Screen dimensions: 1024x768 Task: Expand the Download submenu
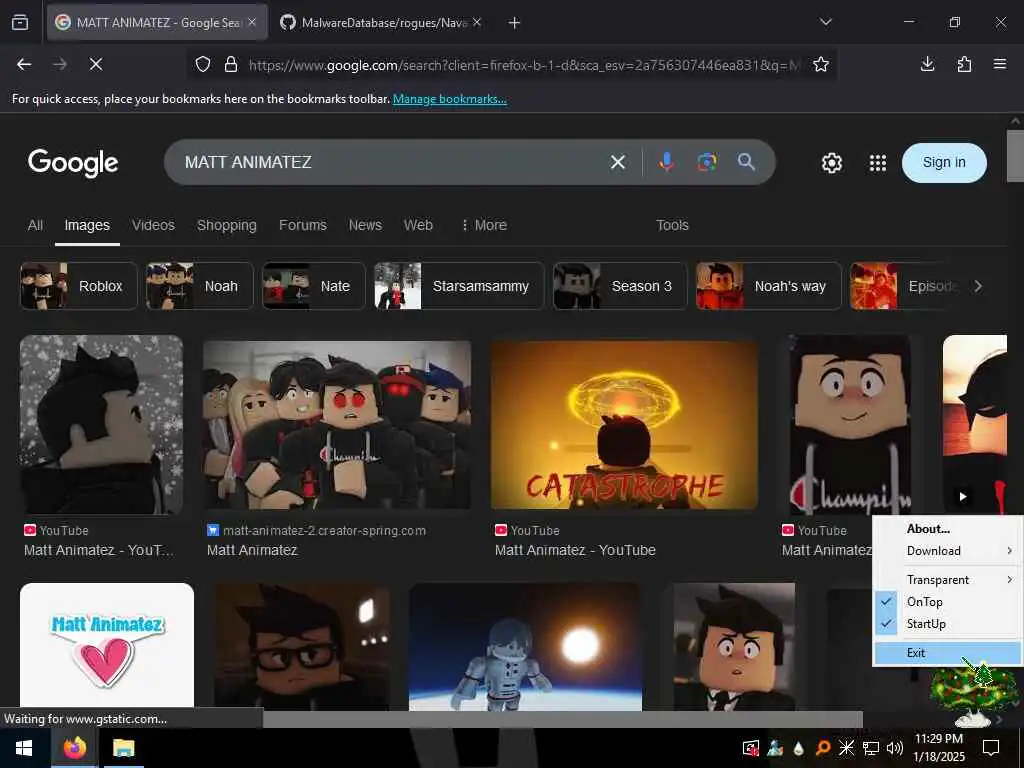[x=948, y=551]
